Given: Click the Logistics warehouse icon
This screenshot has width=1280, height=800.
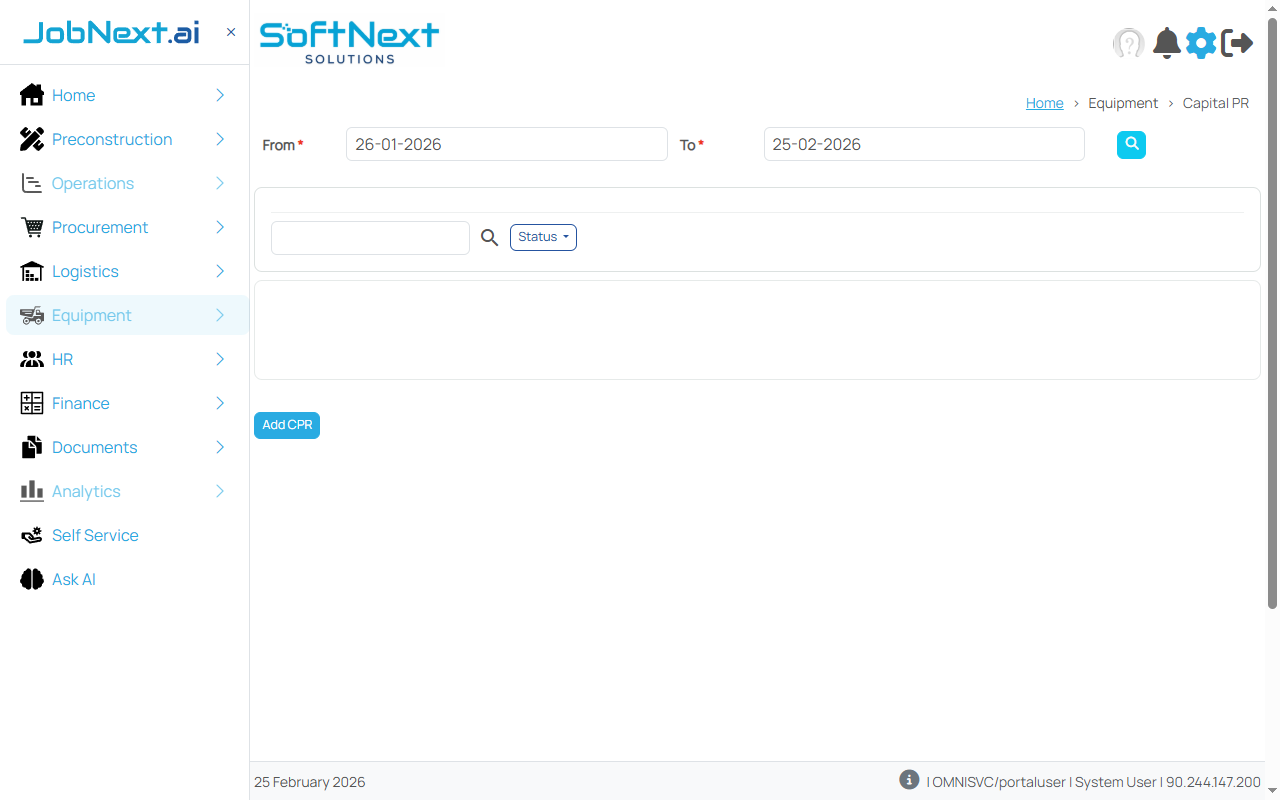Looking at the screenshot, I should pos(31,271).
